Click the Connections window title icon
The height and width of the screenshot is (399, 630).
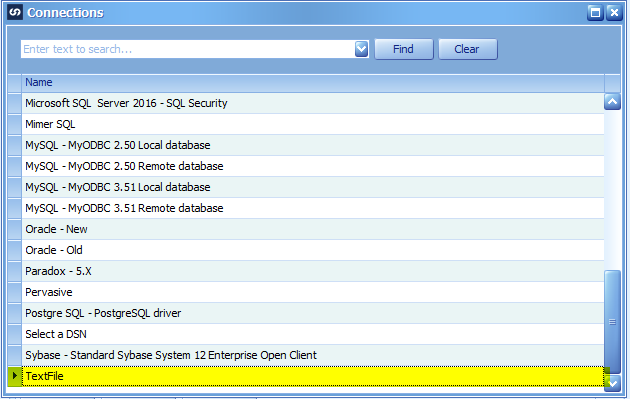[15, 12]
